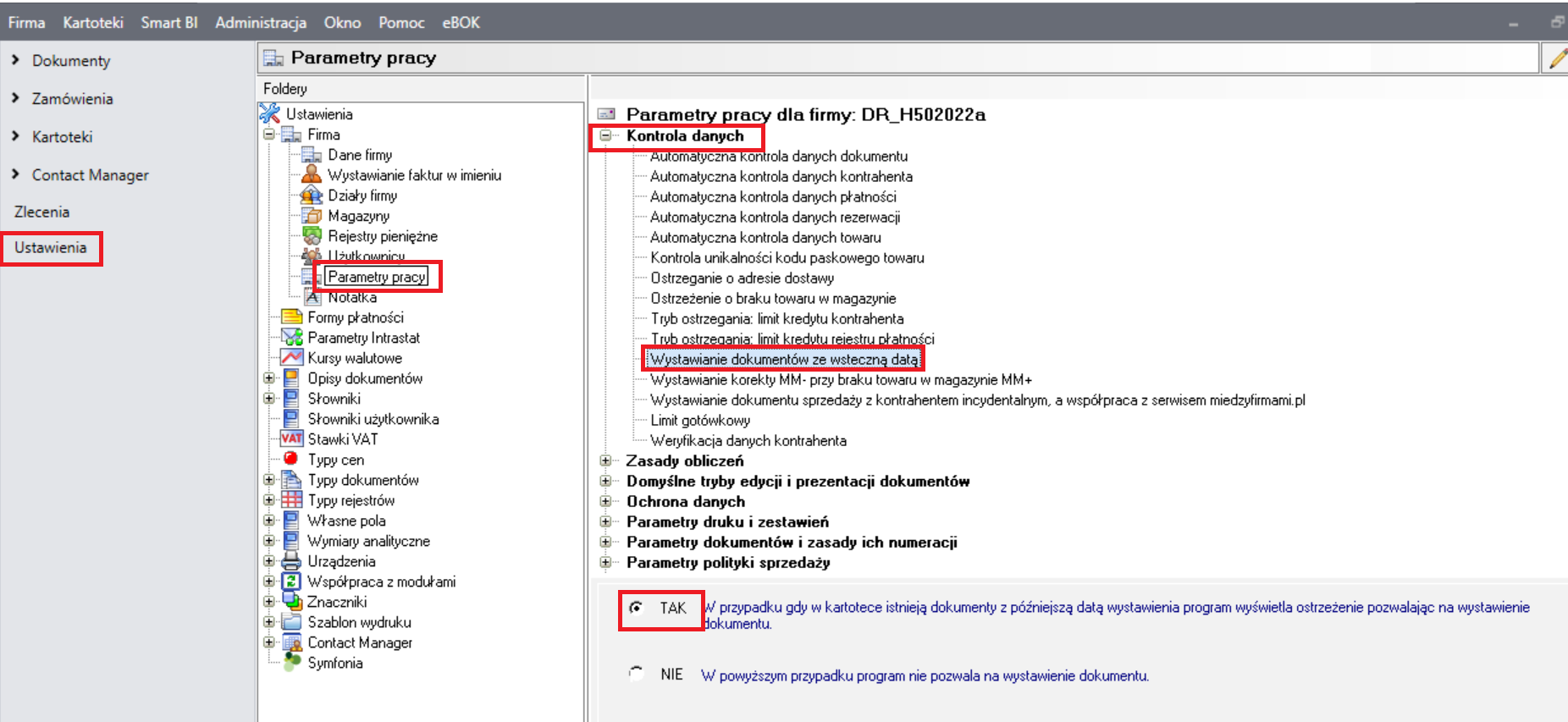Select the NIE radio button
Image resolution: width=1568 pixels, height=722 pixels.
[x=636, y=674]
